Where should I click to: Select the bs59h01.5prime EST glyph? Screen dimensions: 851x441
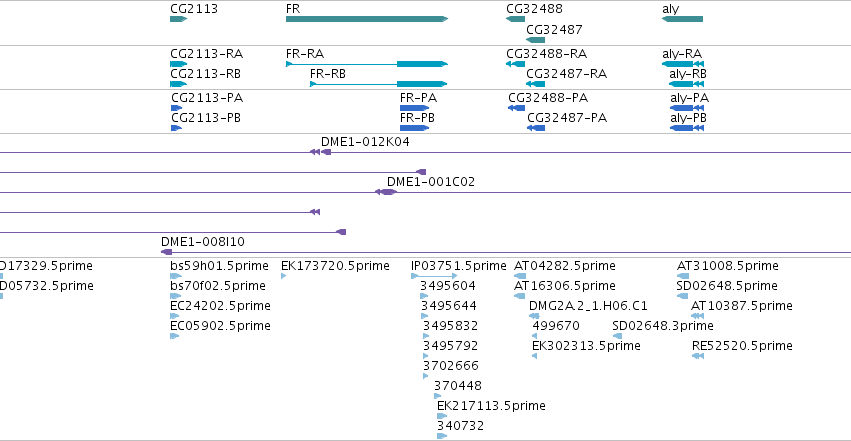pos(176,276)
